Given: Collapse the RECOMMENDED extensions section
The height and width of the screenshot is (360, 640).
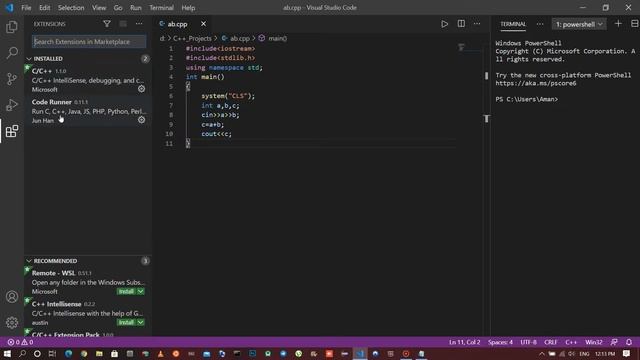Looking at the screenshot, I should [x=29, y=261].
